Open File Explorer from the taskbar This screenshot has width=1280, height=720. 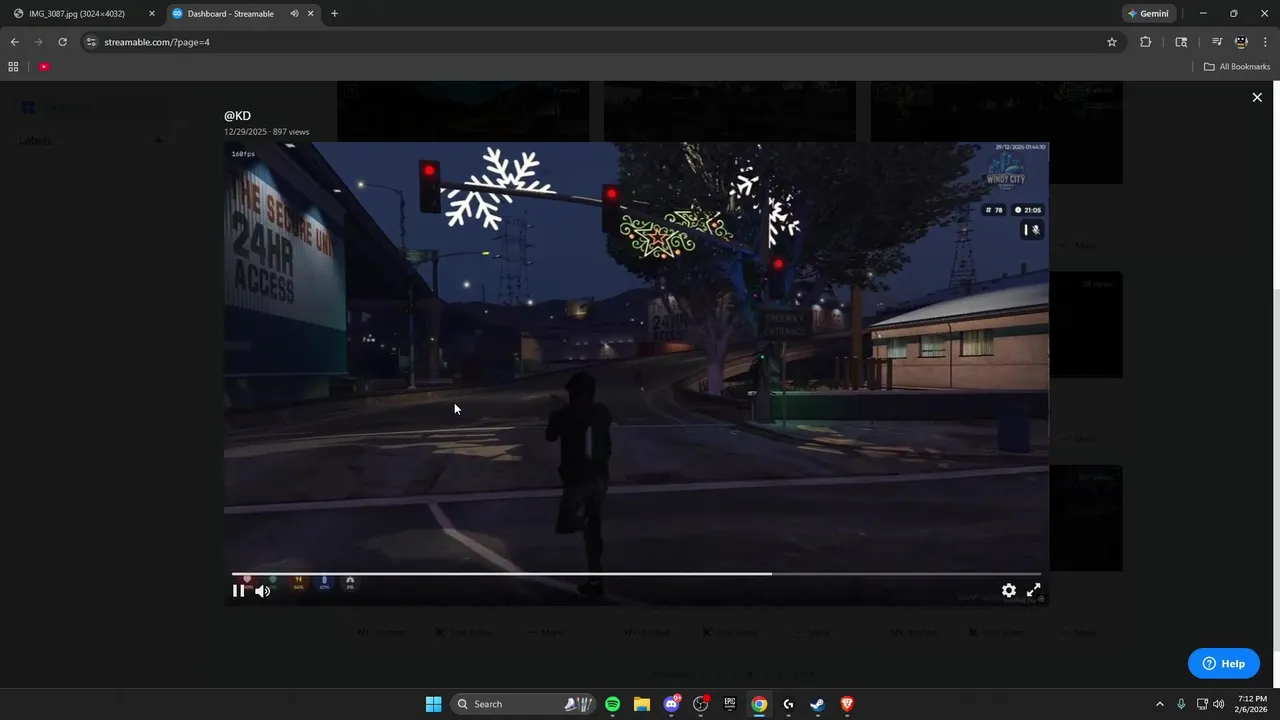[x=641, y=704]
